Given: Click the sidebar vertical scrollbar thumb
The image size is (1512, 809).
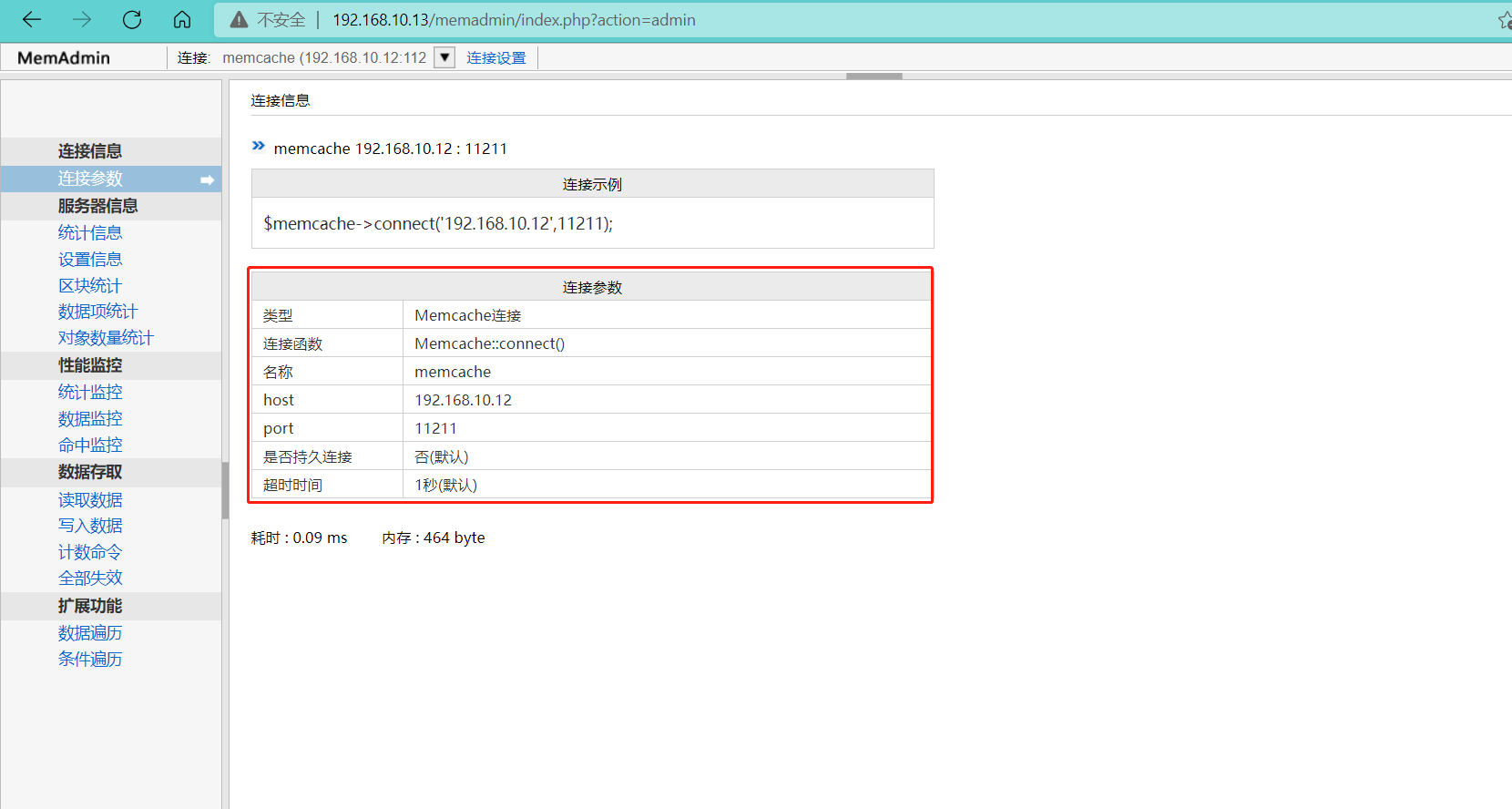Looking at the screenshot, I should click(x=225, y=490).
